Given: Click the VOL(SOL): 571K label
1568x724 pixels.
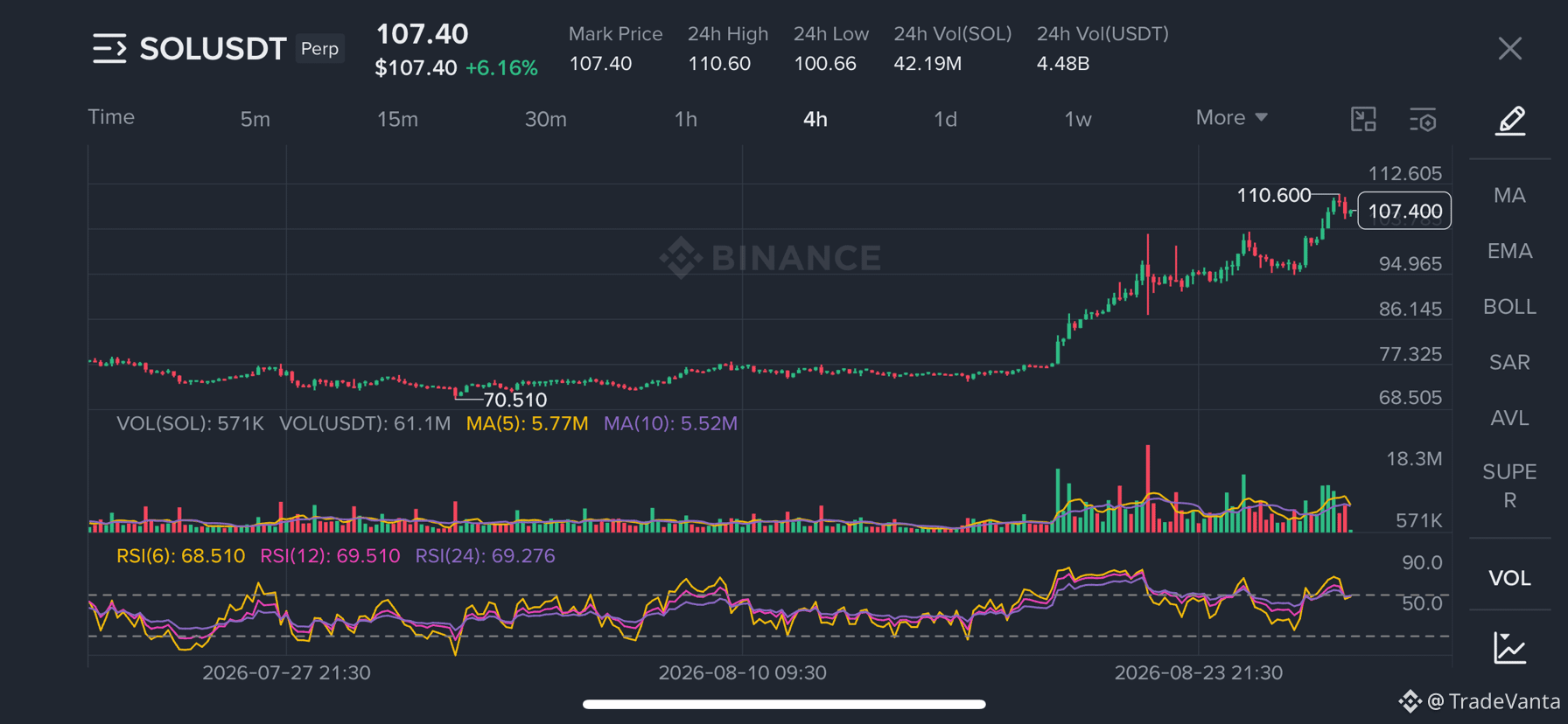Looking at the screenshot, I should pyautogui.click(x=190, y=423).
